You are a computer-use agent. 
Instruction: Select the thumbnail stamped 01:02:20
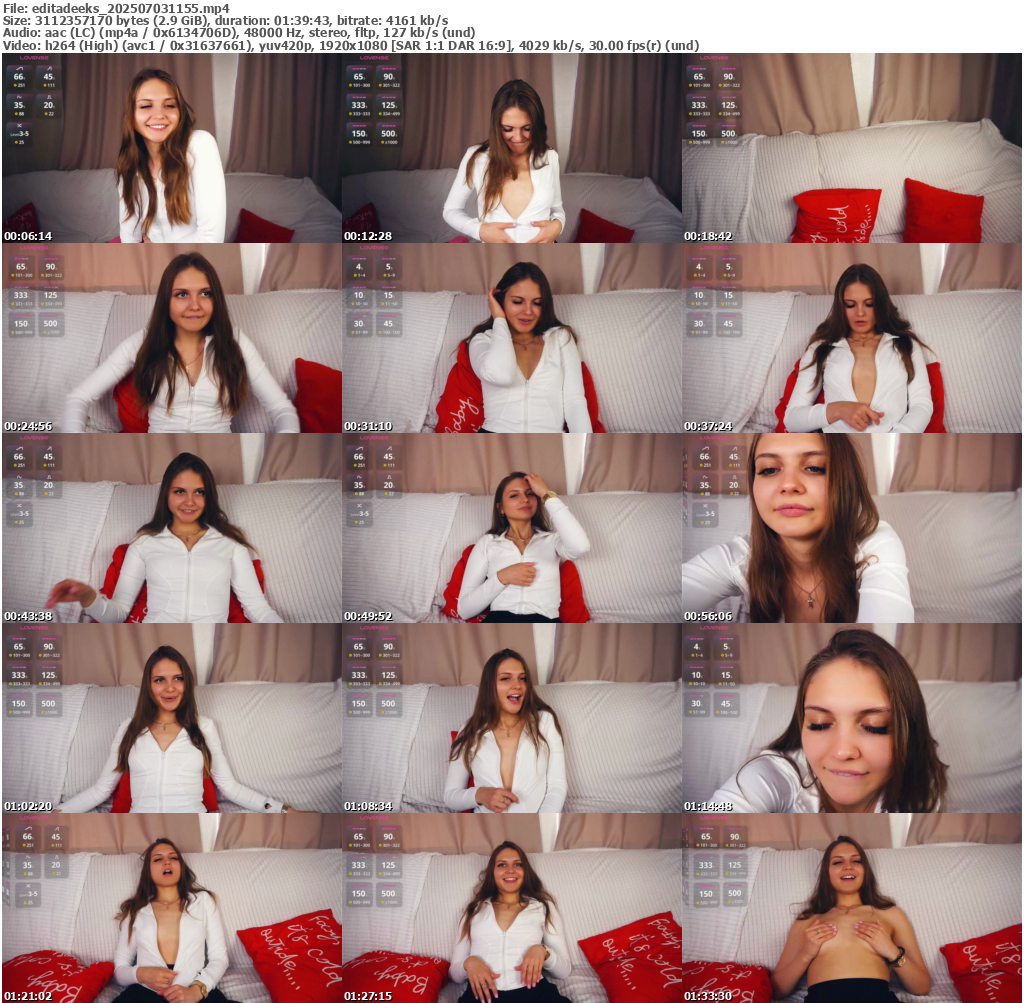click(x=172, y=718)
